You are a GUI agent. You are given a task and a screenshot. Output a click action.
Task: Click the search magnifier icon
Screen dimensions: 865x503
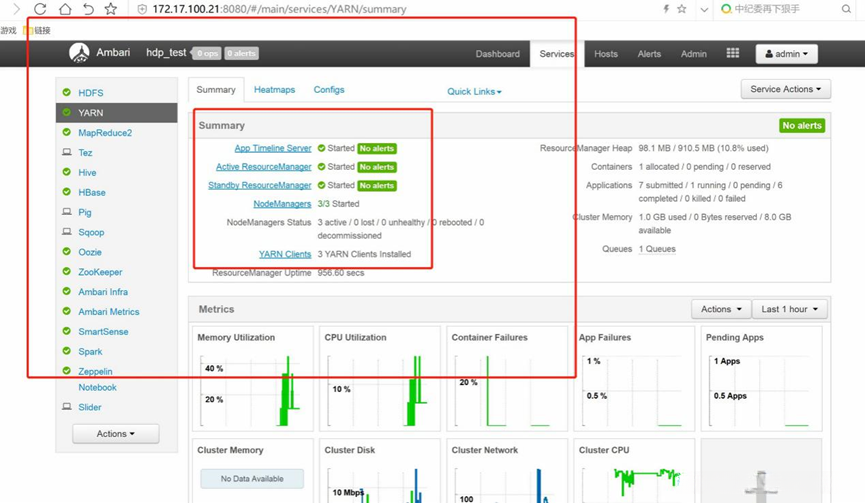coord(846,9)
